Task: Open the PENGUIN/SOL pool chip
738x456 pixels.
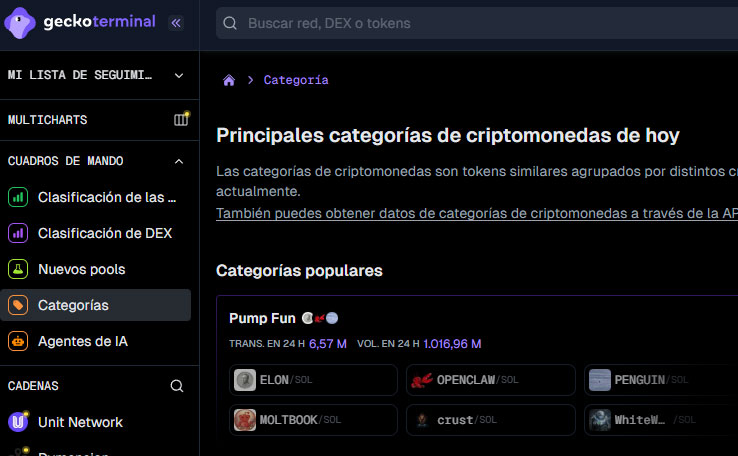Action: pyautogui.click(x=661, y=380)
